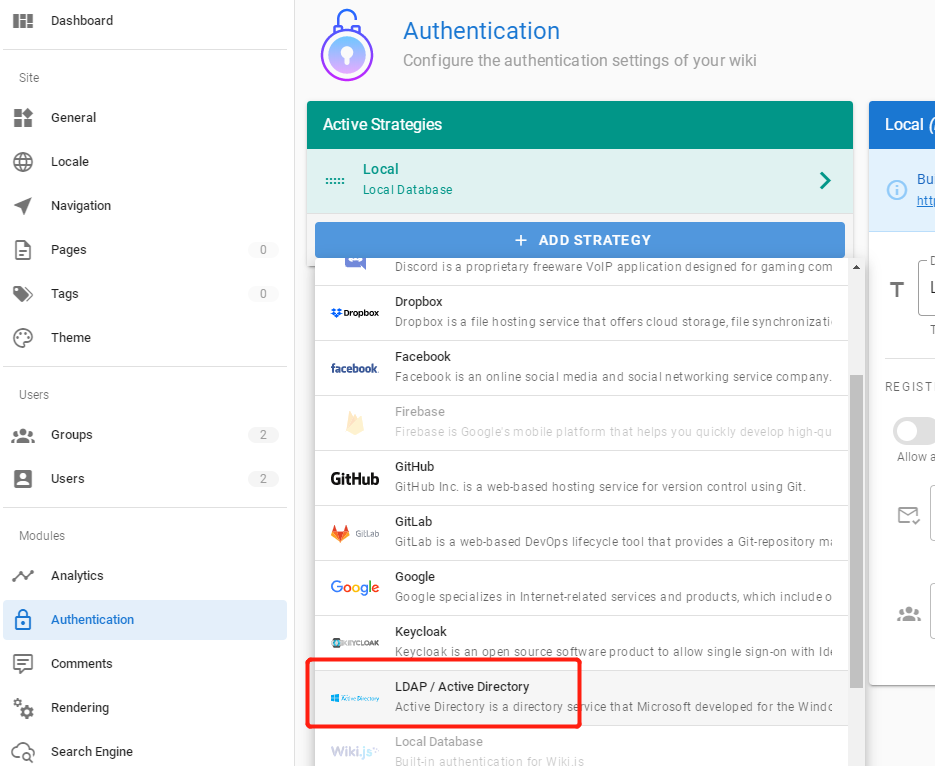This screenshot has height=766, width=935.
Task: Toggle the Allow self-registration switch
Action: coord(914,431)
